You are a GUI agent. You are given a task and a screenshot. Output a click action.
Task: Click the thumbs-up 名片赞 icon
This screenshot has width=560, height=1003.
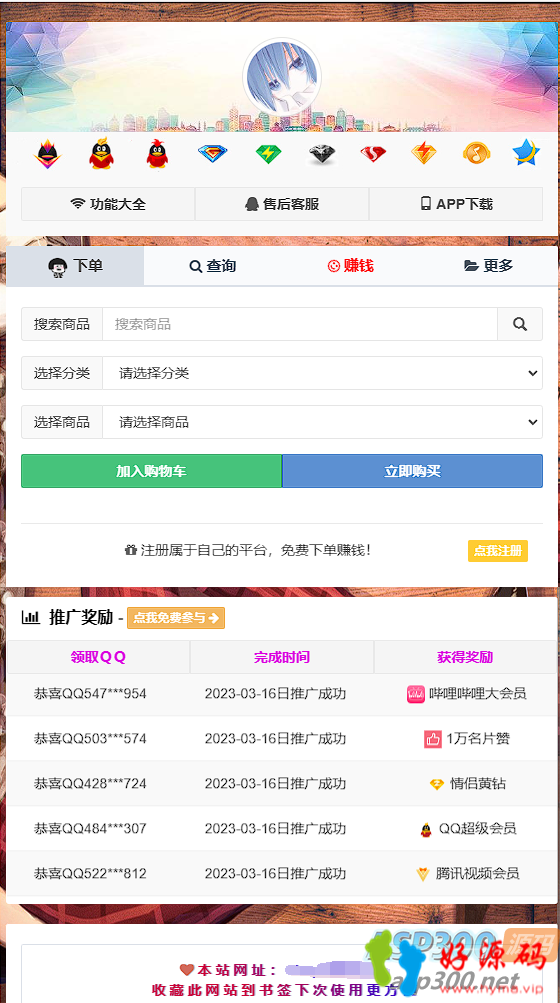433,739
